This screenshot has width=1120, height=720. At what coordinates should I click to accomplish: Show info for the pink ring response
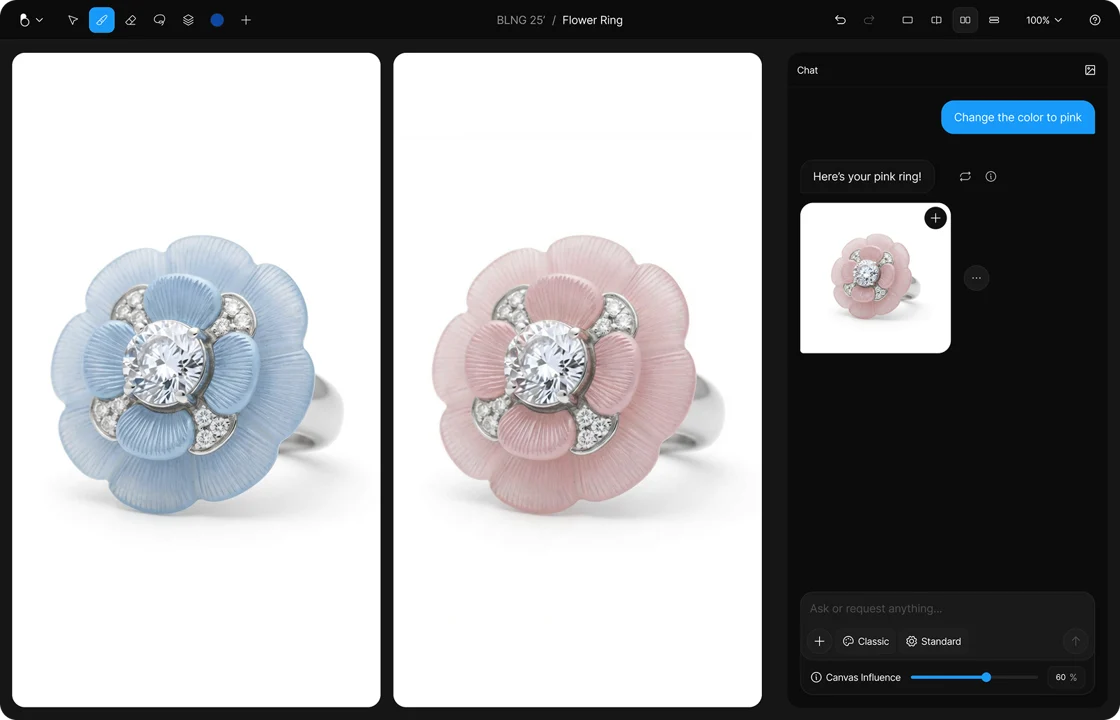991,176
